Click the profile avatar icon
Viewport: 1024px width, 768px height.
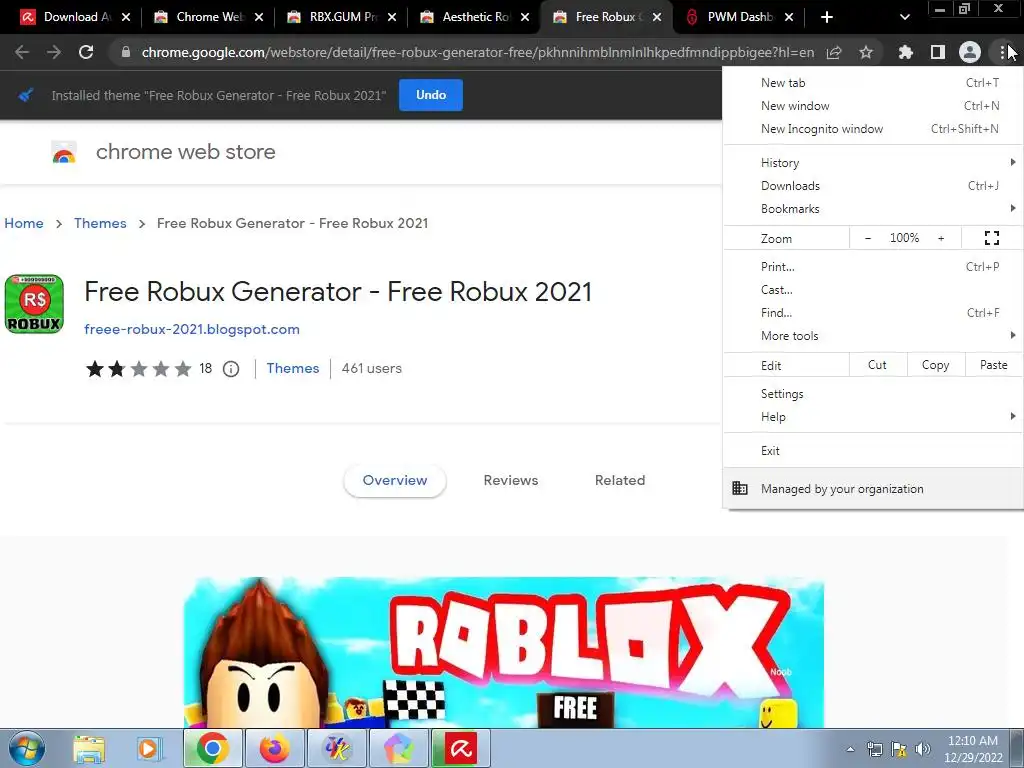click(x=970, y=52)
